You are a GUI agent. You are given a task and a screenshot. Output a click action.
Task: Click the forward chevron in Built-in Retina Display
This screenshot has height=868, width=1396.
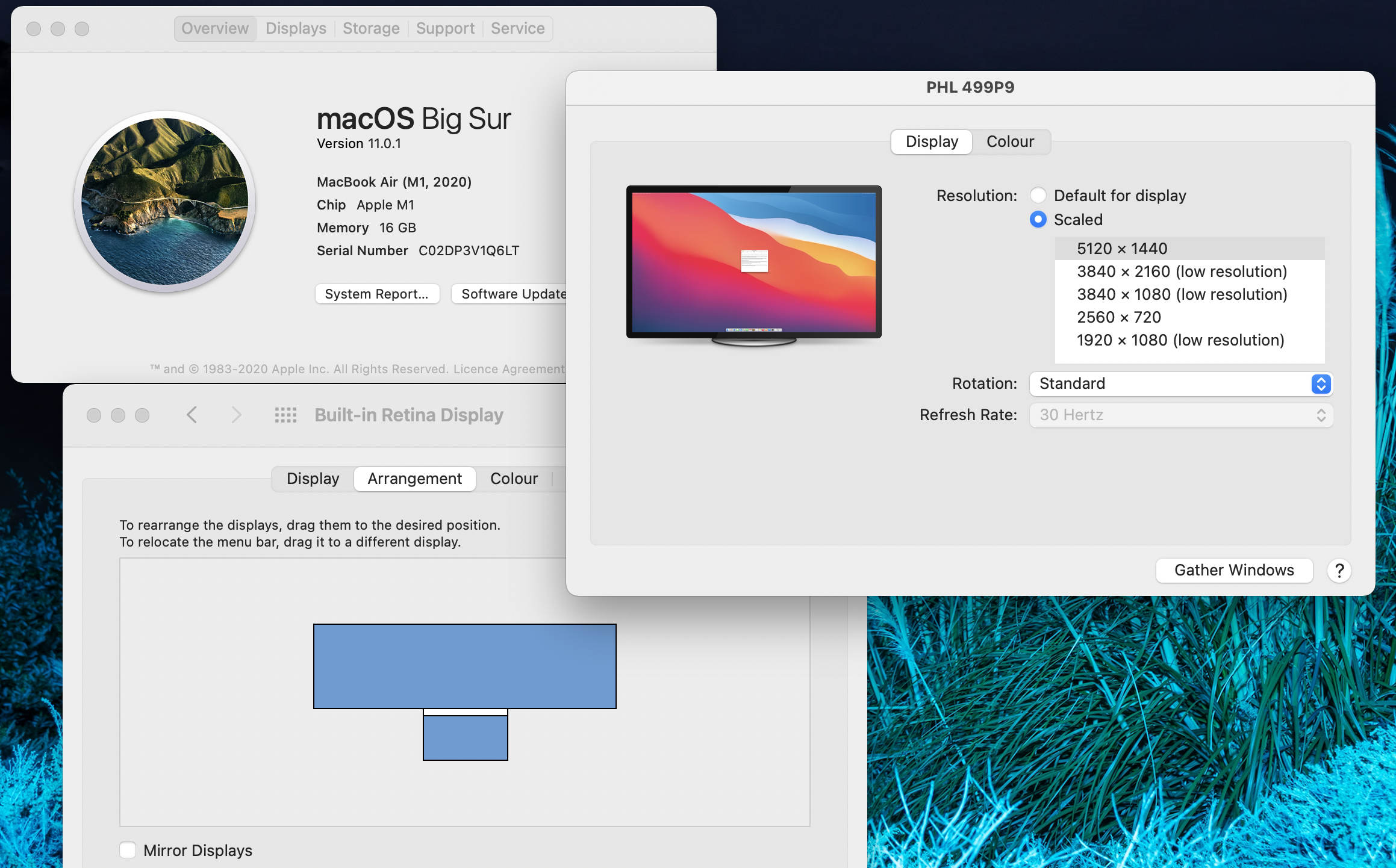pyautogui.click(x=236, y=415)
